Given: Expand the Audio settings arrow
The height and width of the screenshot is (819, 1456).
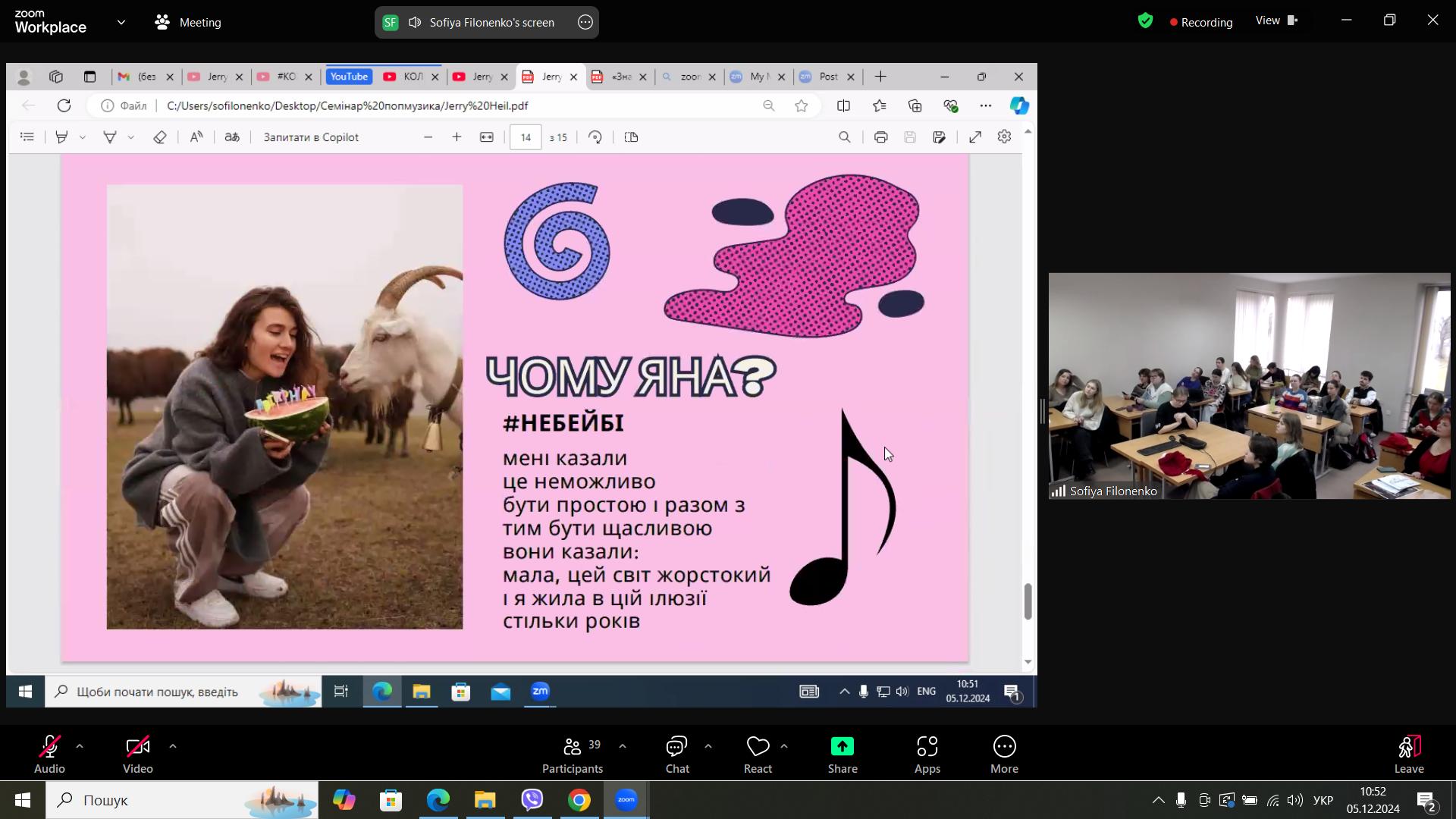Looking at the screenshot, I should pyautogui.click(x=80, y=746).
